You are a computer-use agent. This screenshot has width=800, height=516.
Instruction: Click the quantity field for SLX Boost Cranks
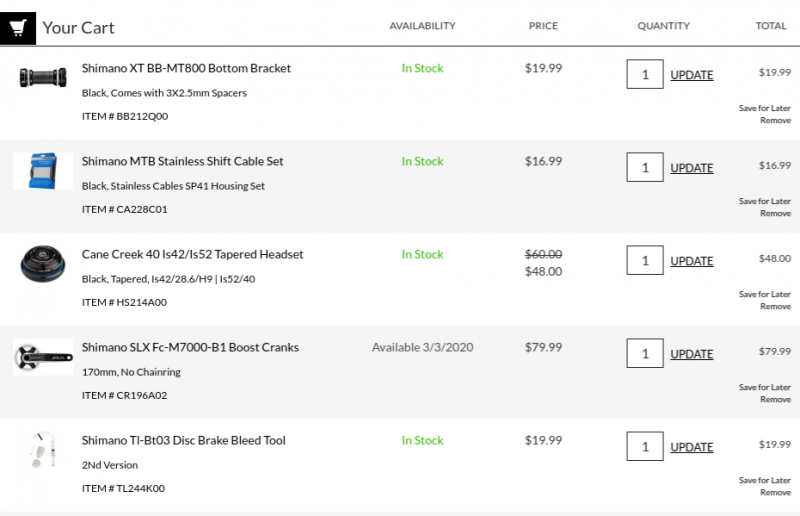645,353
